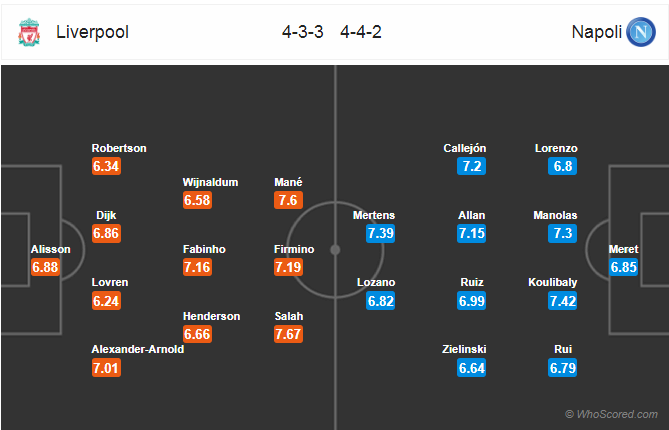669x430 pixels.
Task: Open the Liverpool team name link
Action: (x=92, y=32)
